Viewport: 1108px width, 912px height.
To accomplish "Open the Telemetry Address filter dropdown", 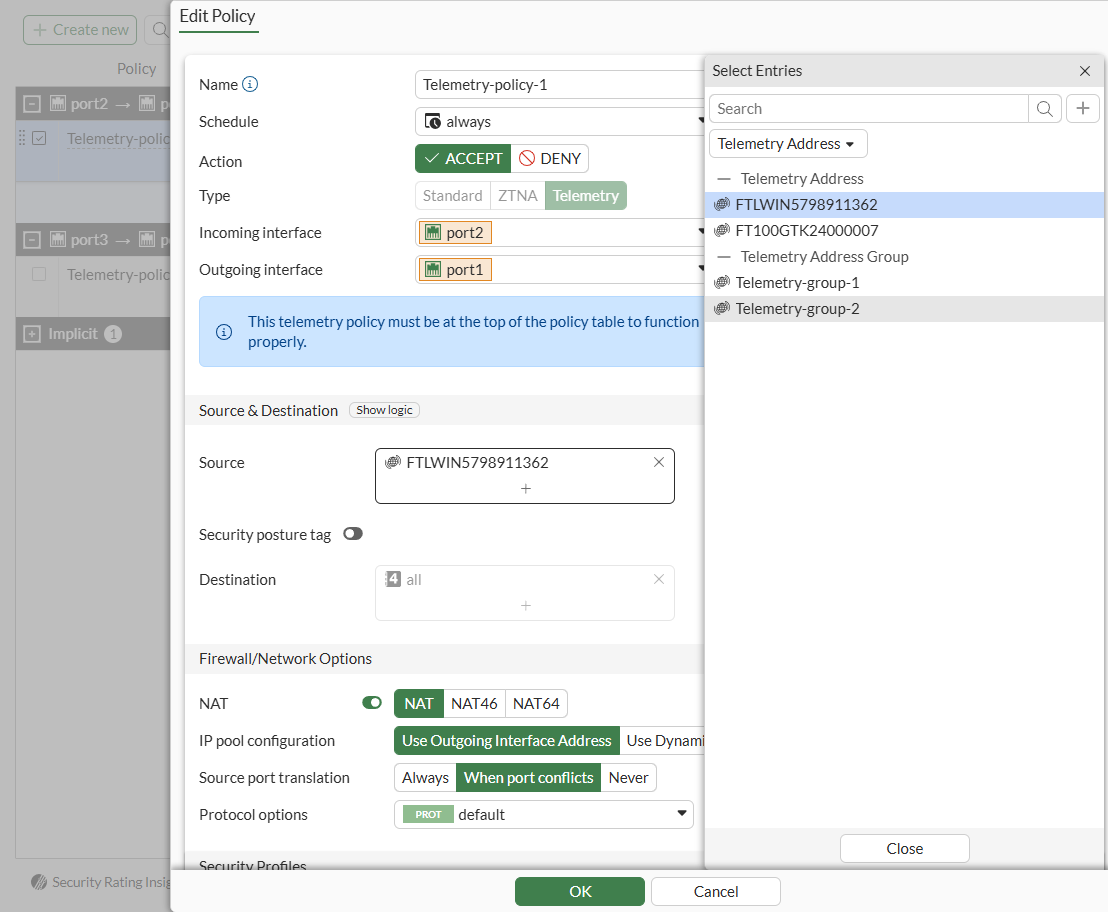I will click(x=788, y=144).
